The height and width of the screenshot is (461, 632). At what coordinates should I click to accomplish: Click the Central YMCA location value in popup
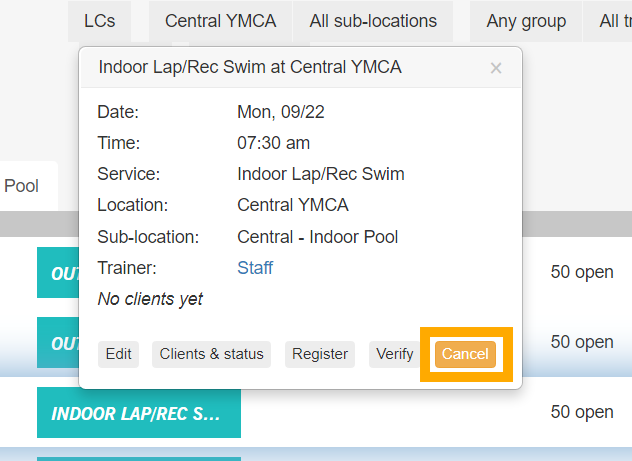[293, 205]
